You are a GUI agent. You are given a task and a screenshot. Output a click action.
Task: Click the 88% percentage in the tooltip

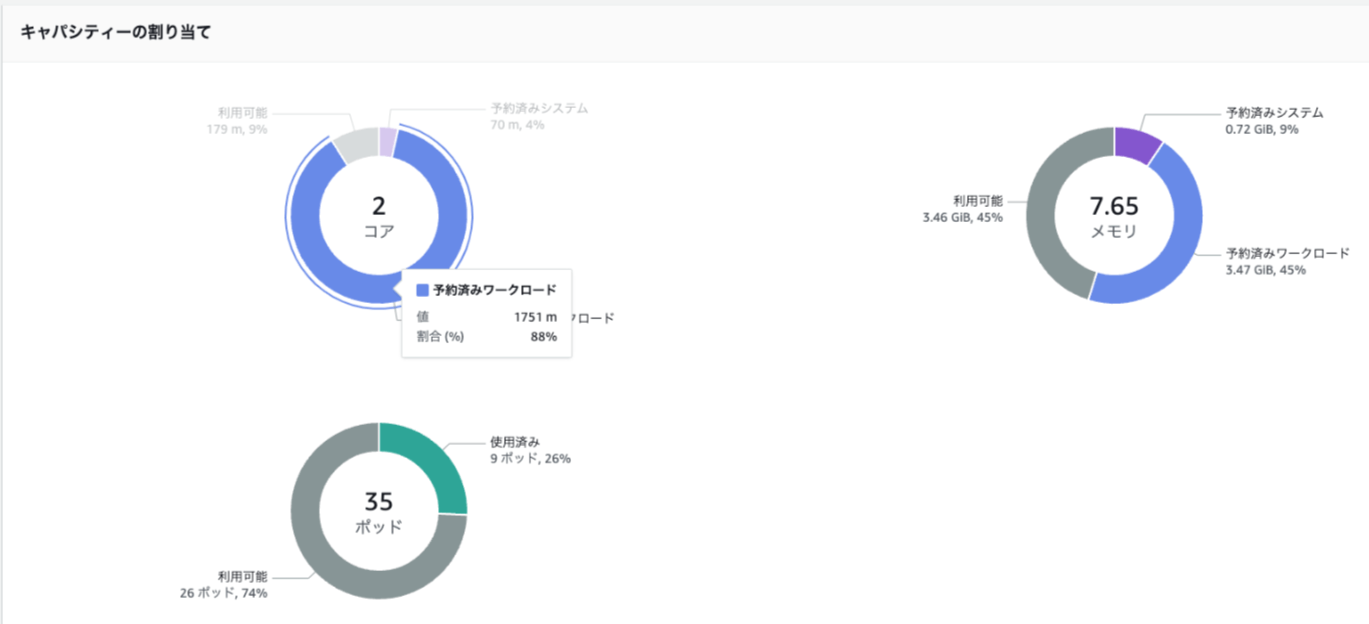(x=543, y=337)
